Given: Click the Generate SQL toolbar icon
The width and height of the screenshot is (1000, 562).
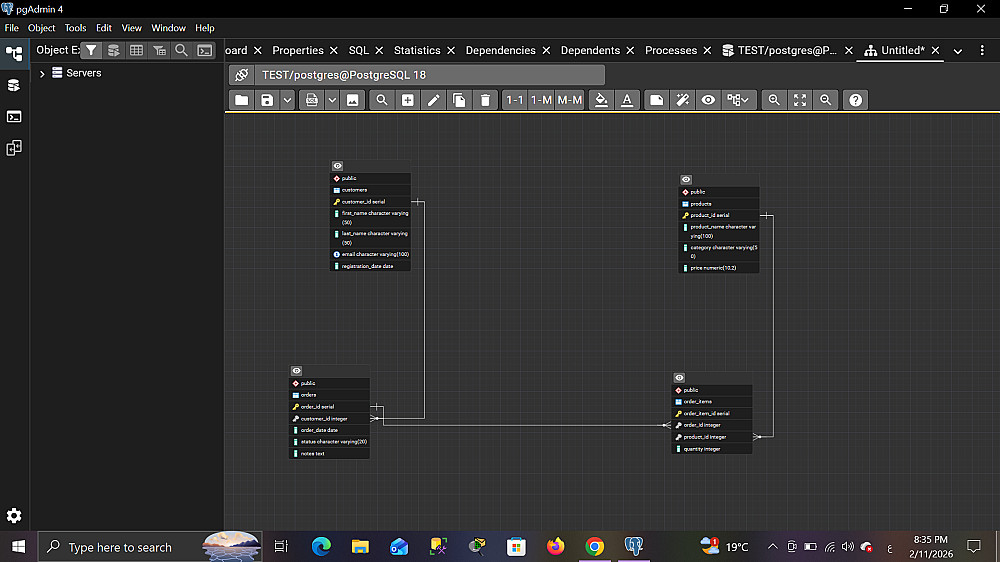Looking at the screenshot, I should point(312,100).
